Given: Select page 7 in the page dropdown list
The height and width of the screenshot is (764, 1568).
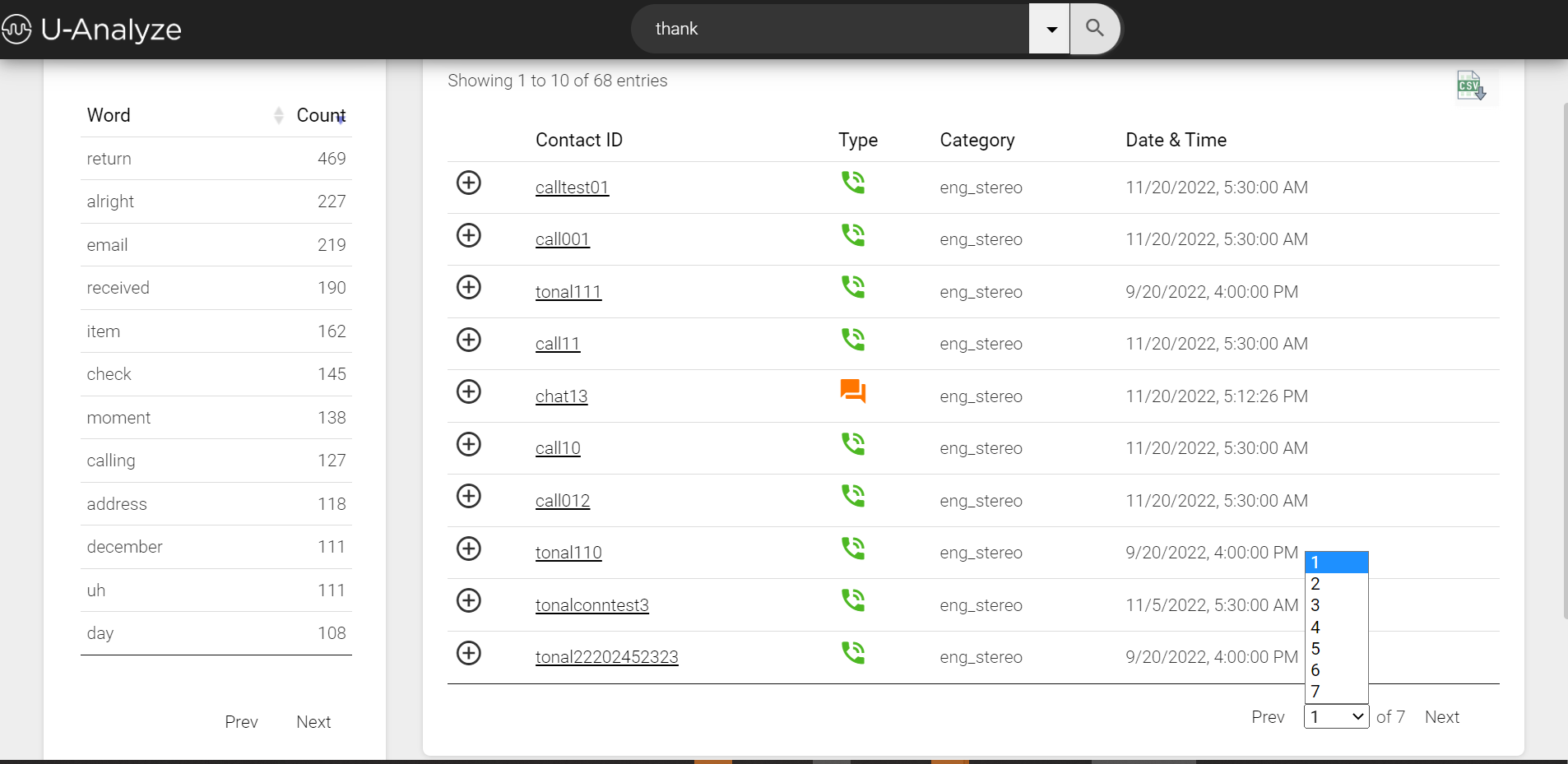Looking at the screenshot, I should click(x=1336, y=692).
